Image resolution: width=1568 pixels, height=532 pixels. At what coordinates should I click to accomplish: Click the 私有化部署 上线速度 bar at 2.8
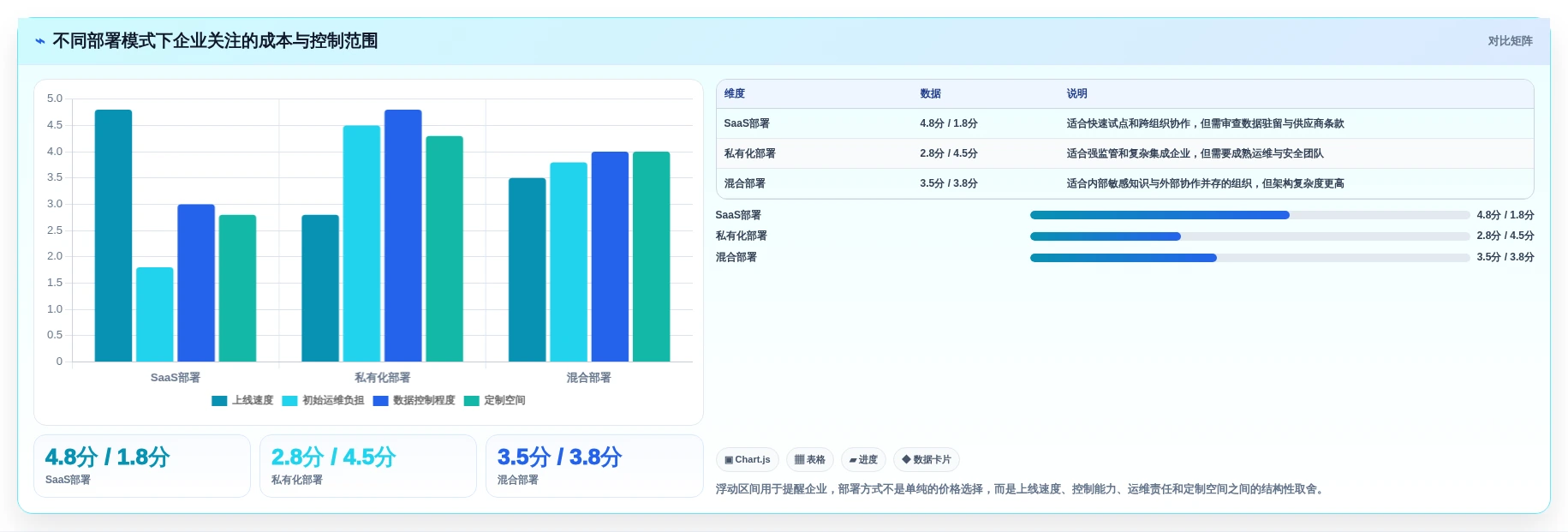(x=320, y=288)
